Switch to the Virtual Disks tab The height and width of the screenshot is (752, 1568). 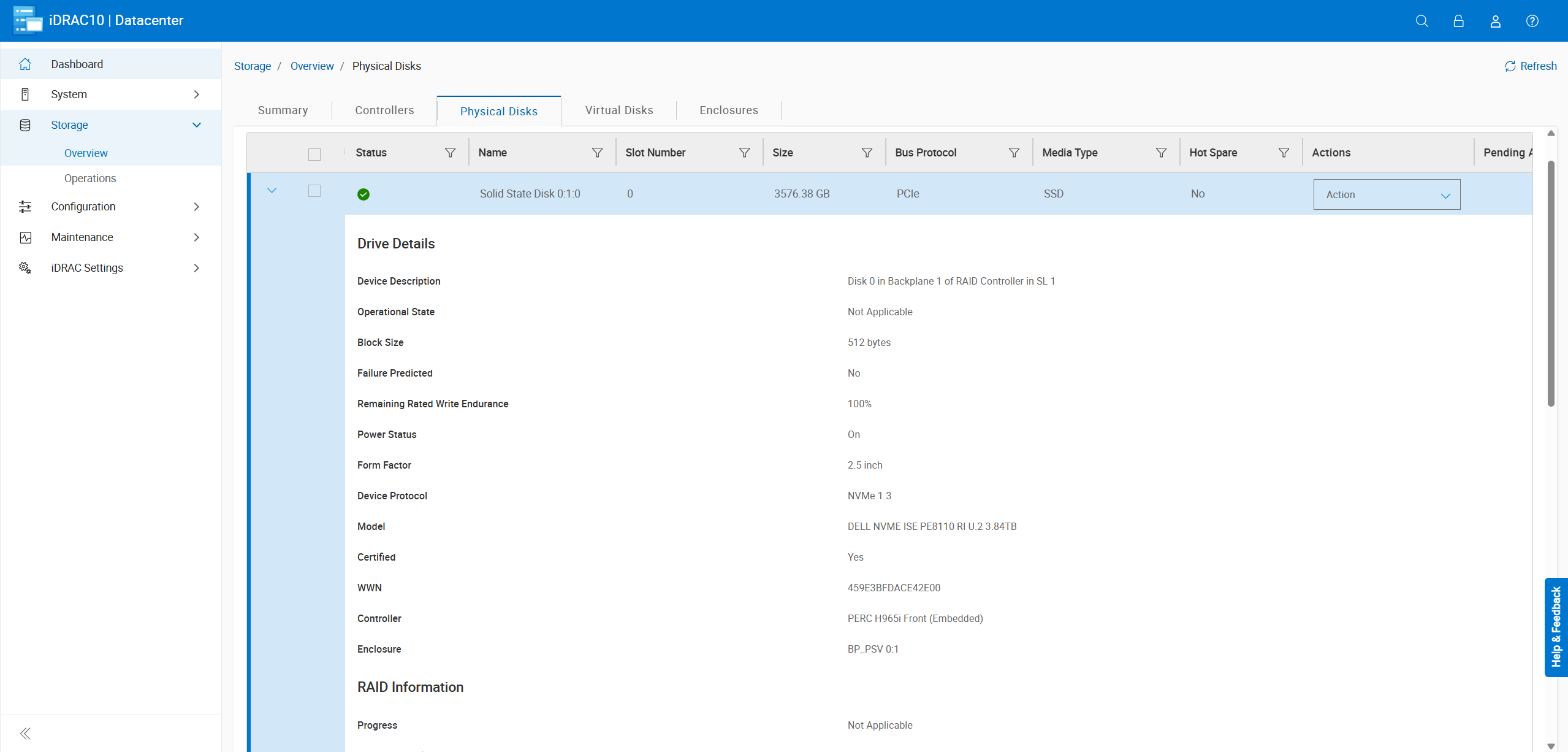pos(619,110)
